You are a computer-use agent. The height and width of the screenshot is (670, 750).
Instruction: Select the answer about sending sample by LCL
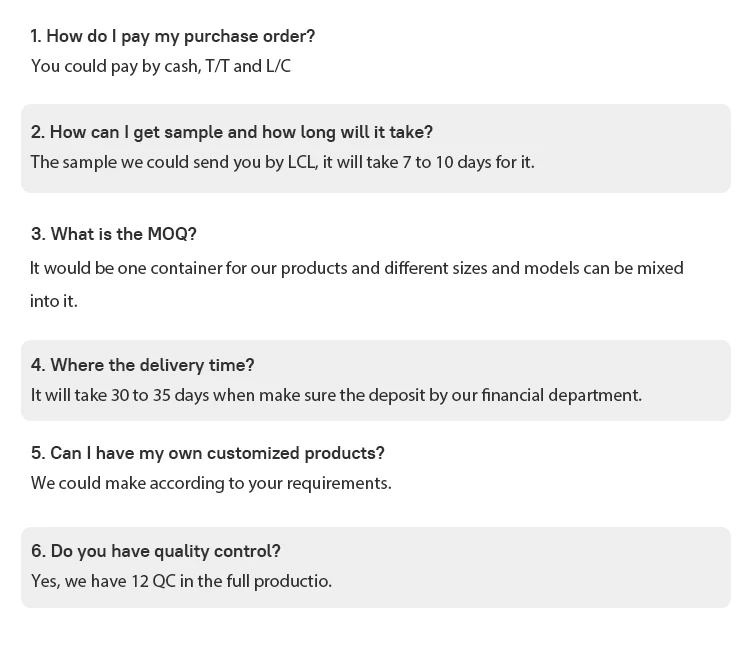tap(282, 162)
